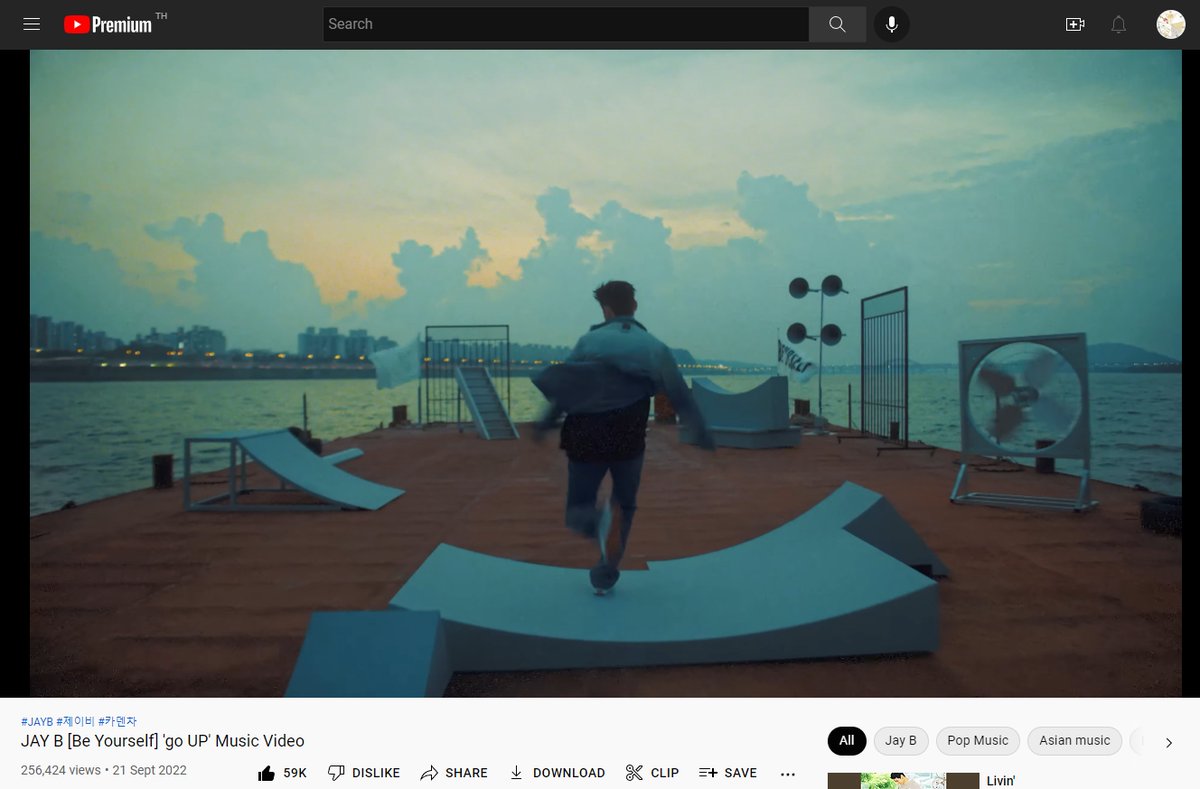Click the magnifier search button
The height and width of the screenshot is (789, 1200).
point(838,24)
